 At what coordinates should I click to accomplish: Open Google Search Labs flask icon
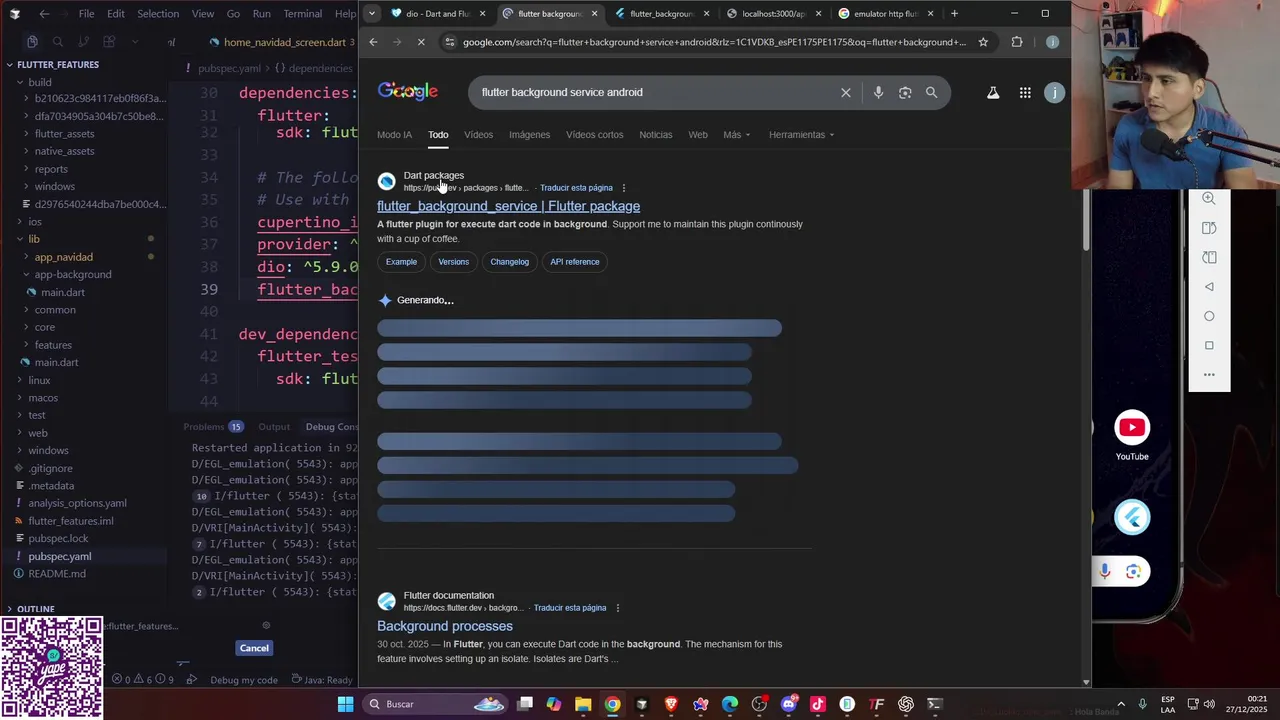click(993, 92)
